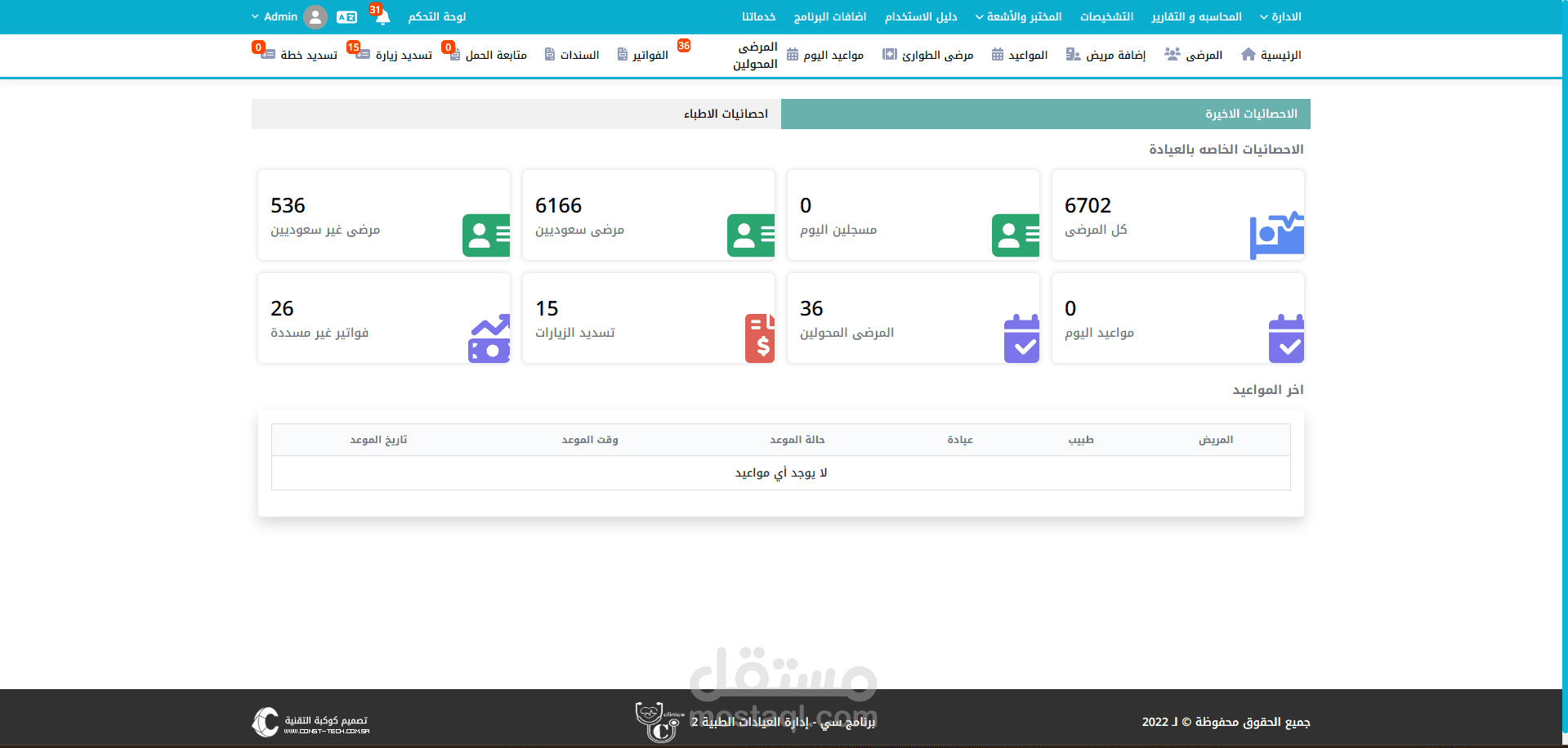Expand the المختبر والأشعة dropdown menu
The height and width of the screenshot is (748, 1568).
click(x=1018, y=16)
